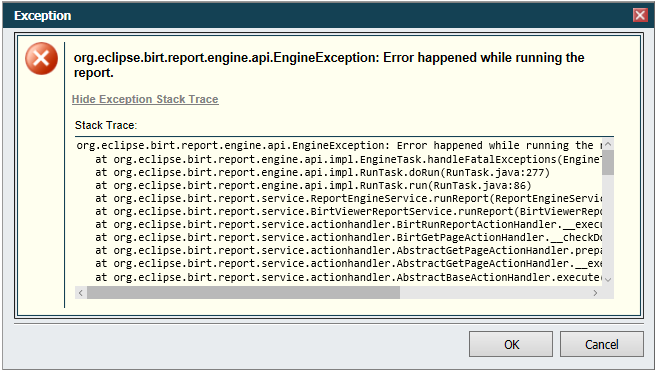The width and height of the screenshot is (655, 370).
Task: Click the RunTask.doRun(RunTask.java:277) line
Action: pyautogui.click(x=322, y=172)
